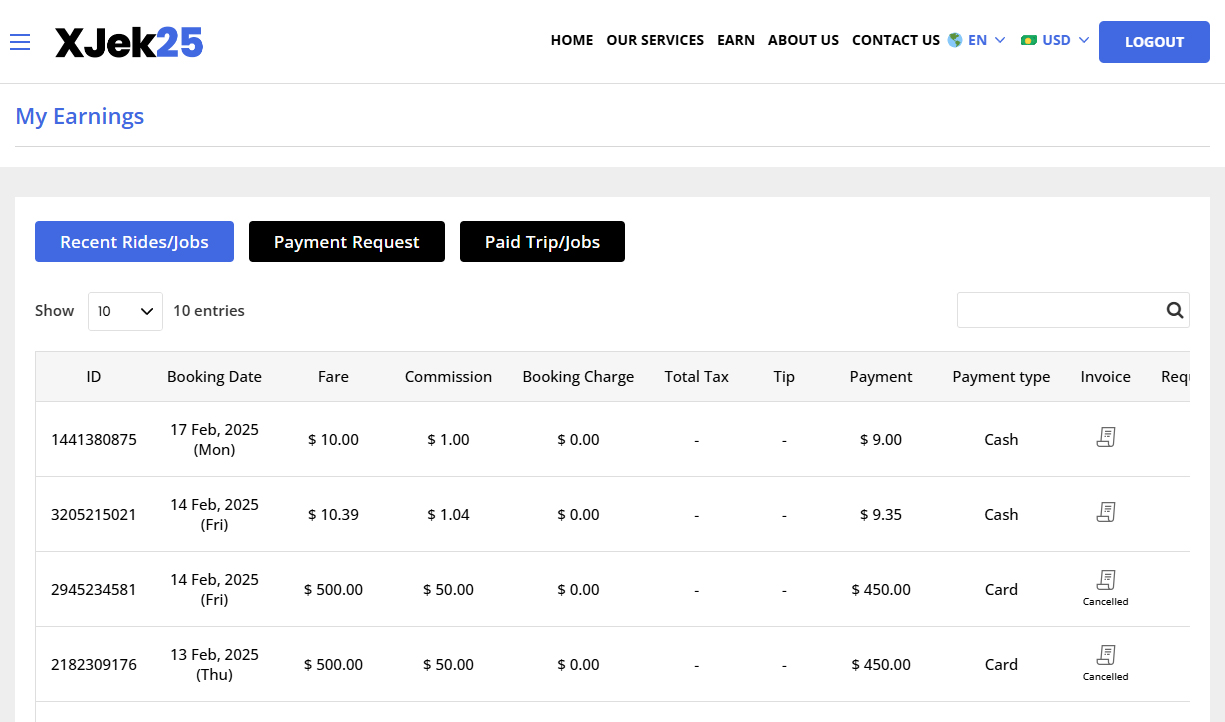This screenshot has width=1225, height=722.
Task: Navigate to OUR SERVICES
Action: click(x=655, y=40)
